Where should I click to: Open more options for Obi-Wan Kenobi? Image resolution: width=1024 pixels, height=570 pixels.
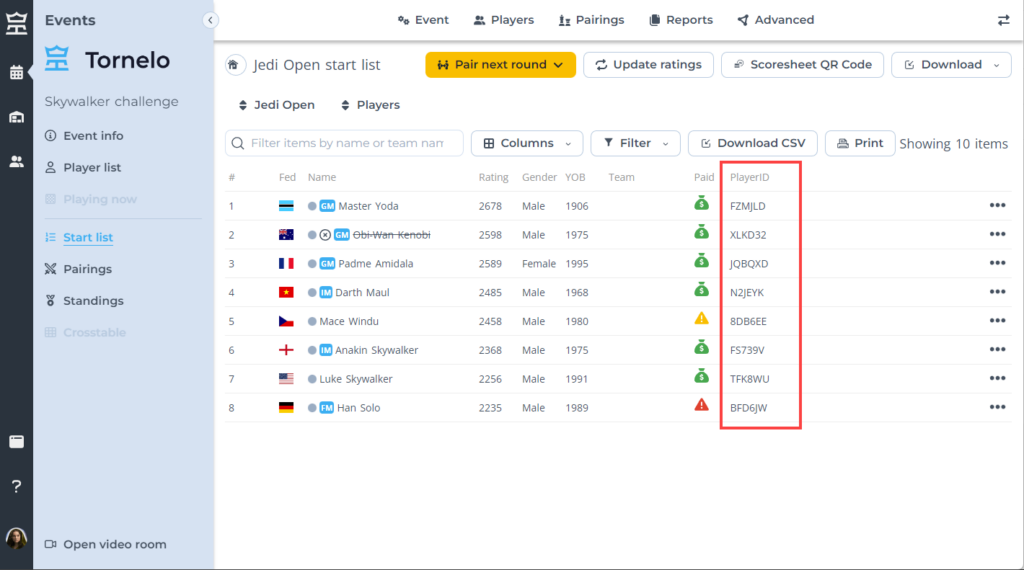pyautogui.click(x=997, y=234)
